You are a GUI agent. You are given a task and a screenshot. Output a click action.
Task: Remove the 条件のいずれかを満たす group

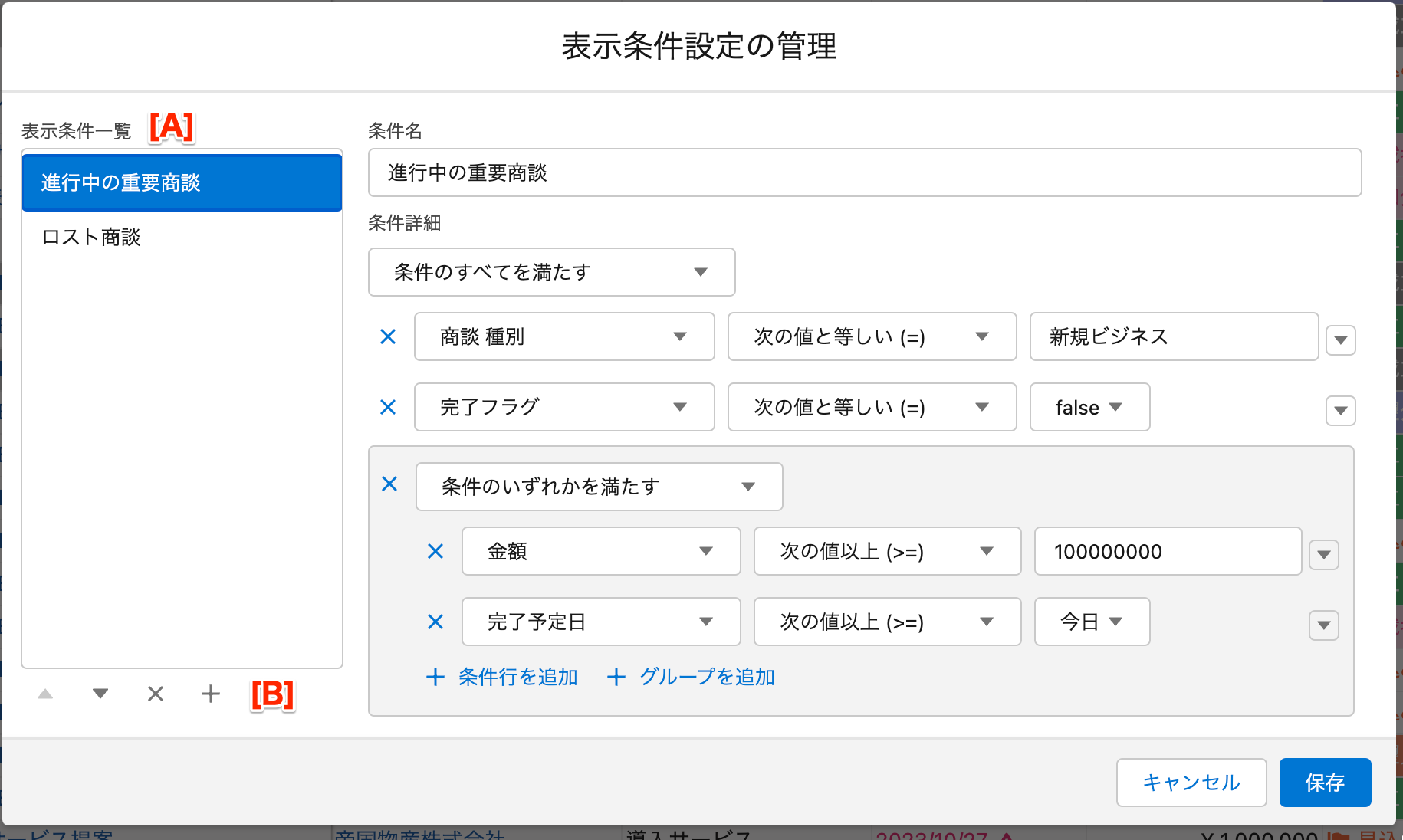click(x=389, y=484)
